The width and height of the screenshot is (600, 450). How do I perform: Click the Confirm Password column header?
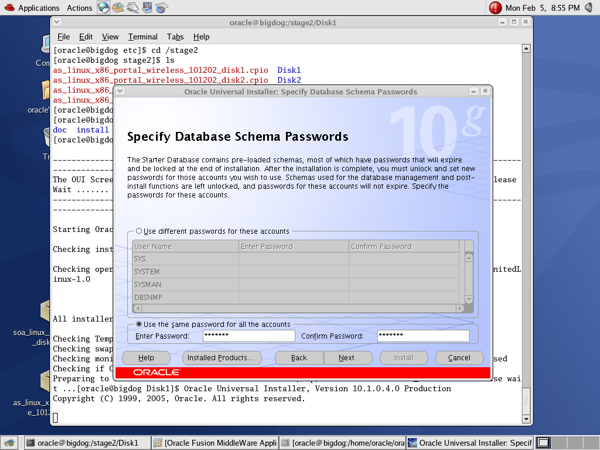click(x=404, y=246)
